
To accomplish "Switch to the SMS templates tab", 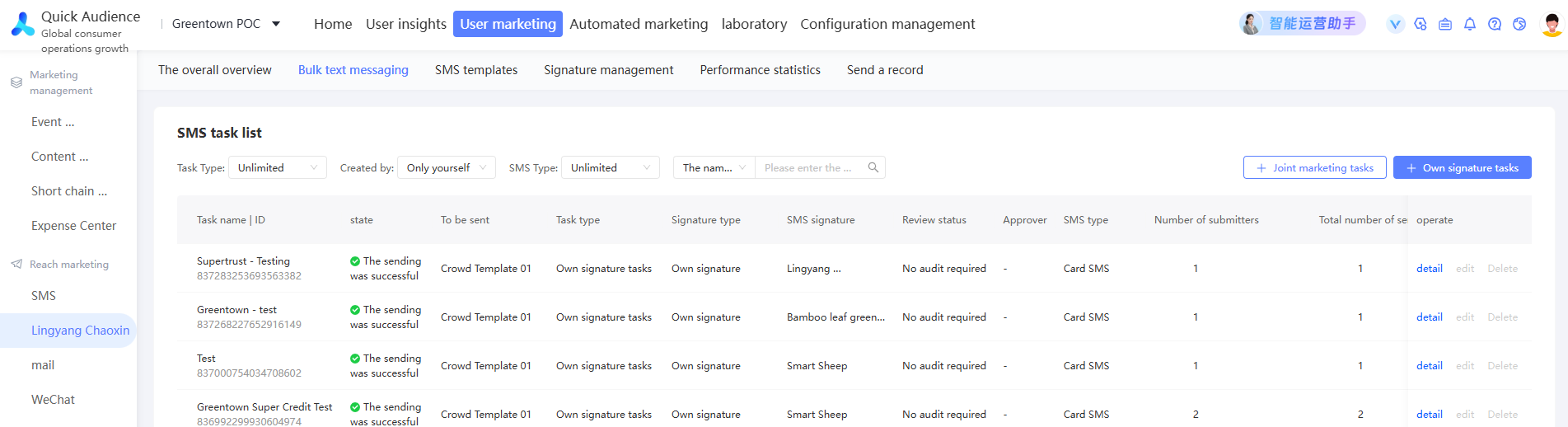I will point(476,70).
